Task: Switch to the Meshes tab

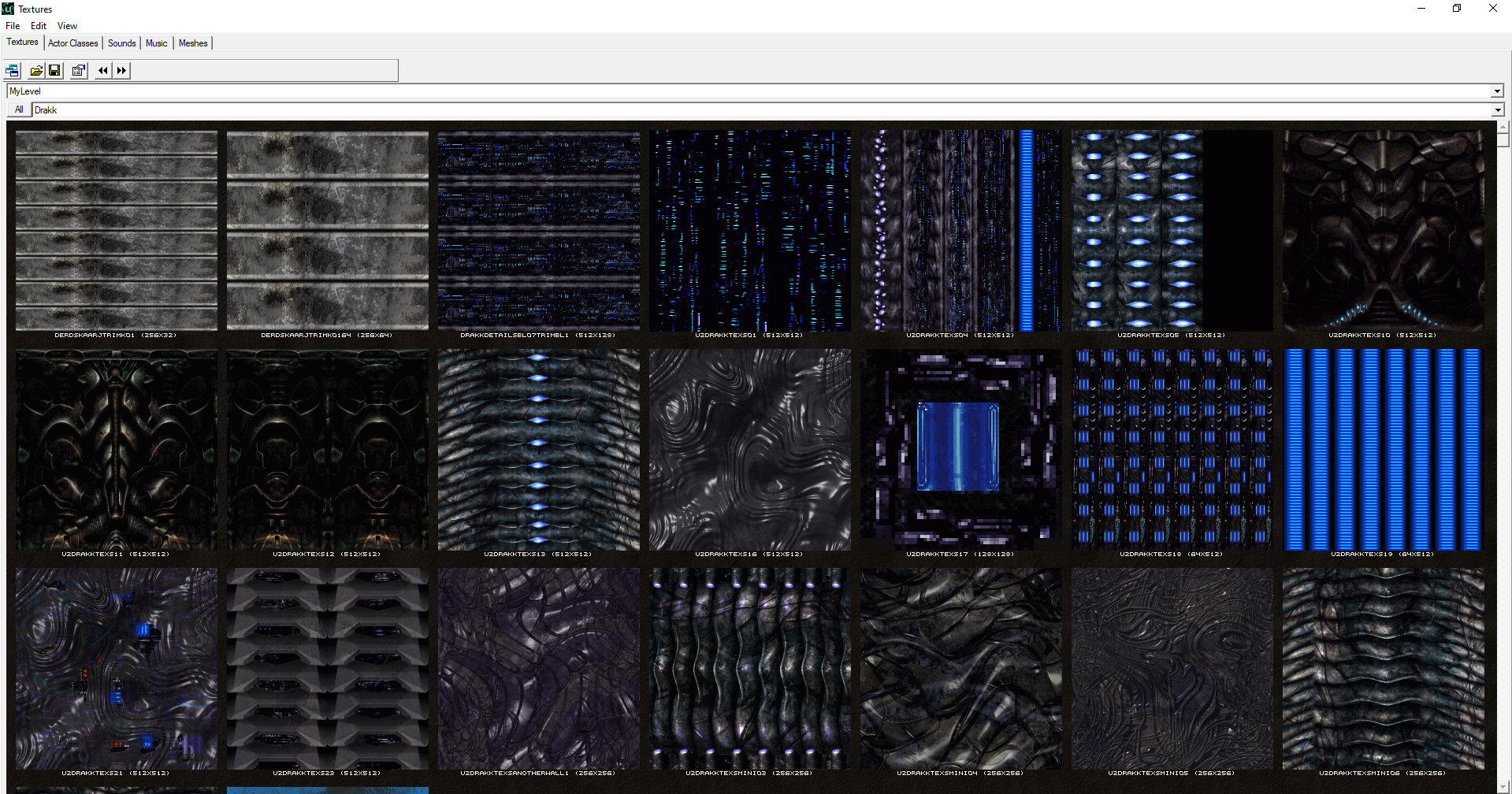Action: point(193,43)
